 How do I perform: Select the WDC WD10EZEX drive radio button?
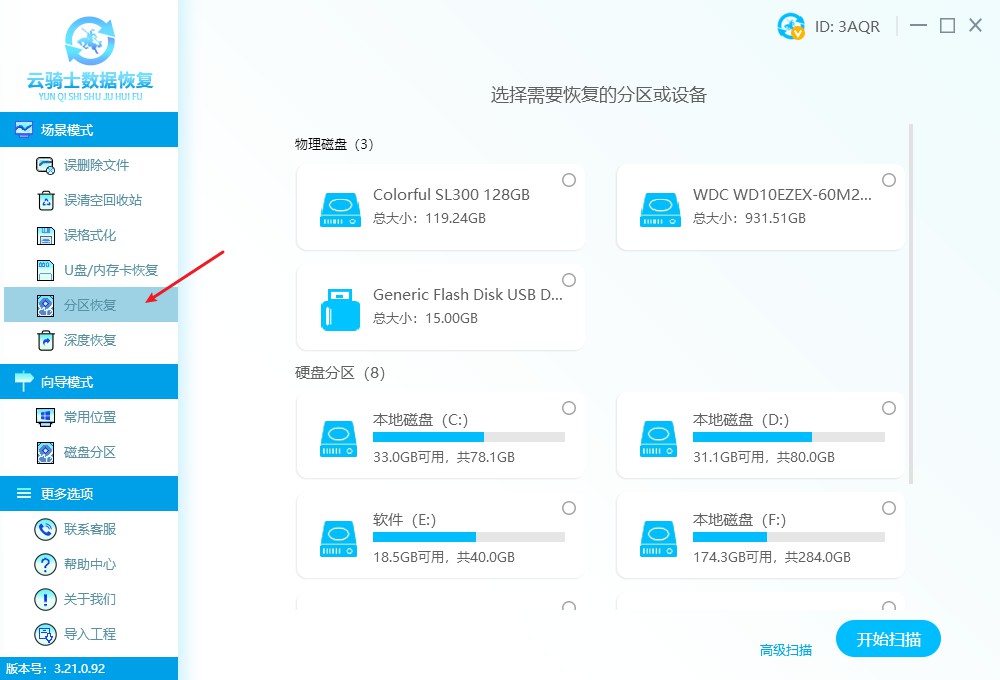[x=888, y=180]
